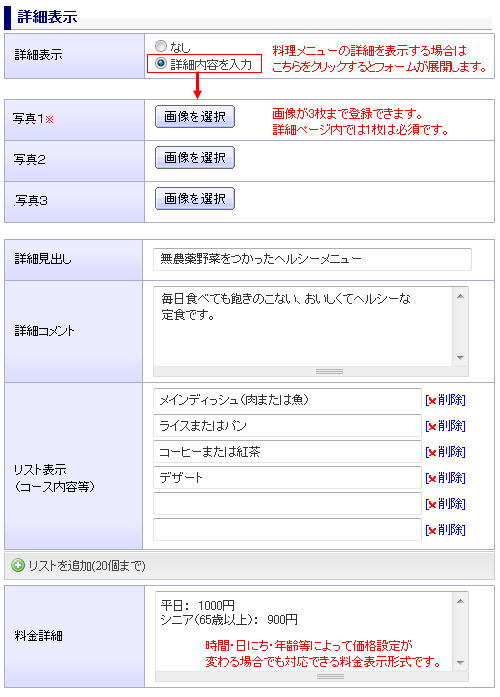
Task: Edit the ライスまたはパン list field
Action: pyautogui.click(x=287, y=425)
